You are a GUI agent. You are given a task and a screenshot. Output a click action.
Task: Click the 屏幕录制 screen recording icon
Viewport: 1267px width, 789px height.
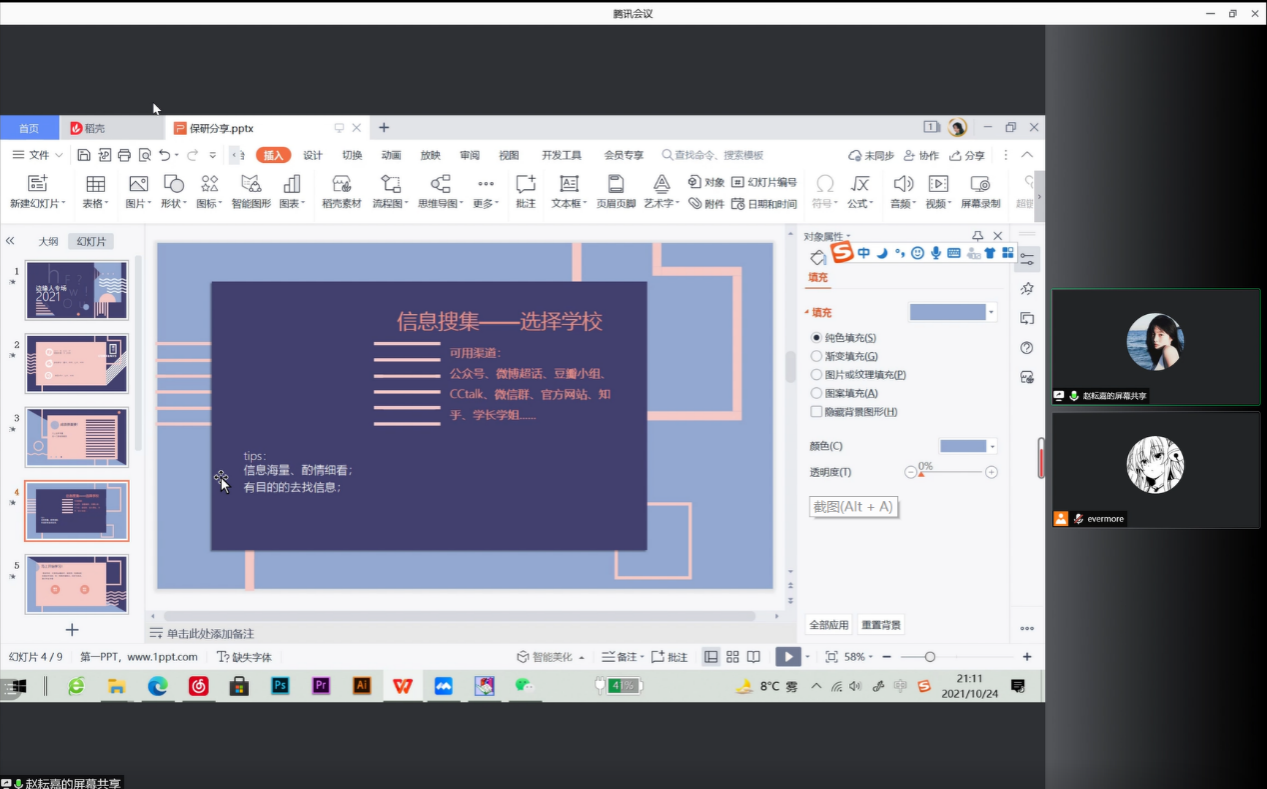pyautogui.click(x=980, y=184)
